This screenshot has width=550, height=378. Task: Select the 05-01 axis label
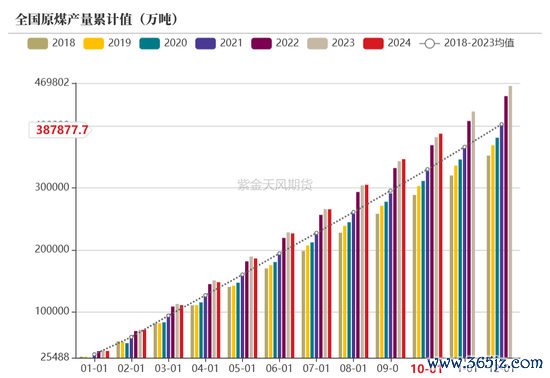pos(242,369)
